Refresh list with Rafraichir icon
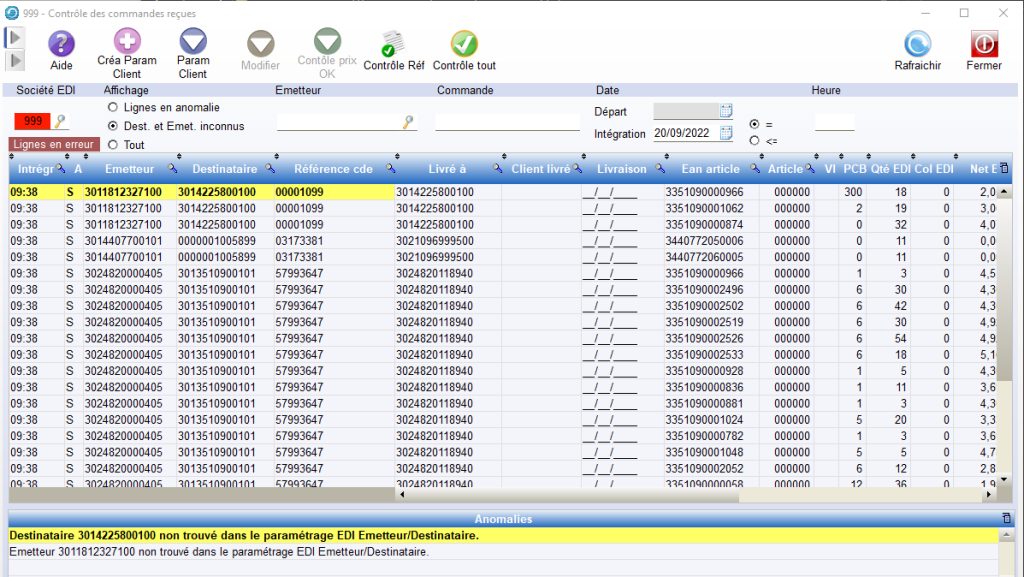 [x=917, y=44]
